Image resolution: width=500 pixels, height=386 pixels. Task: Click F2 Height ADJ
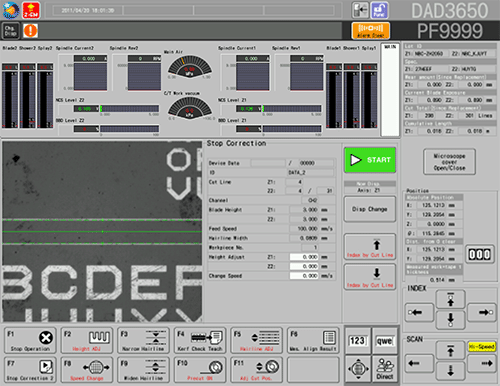tap(87, 340)
